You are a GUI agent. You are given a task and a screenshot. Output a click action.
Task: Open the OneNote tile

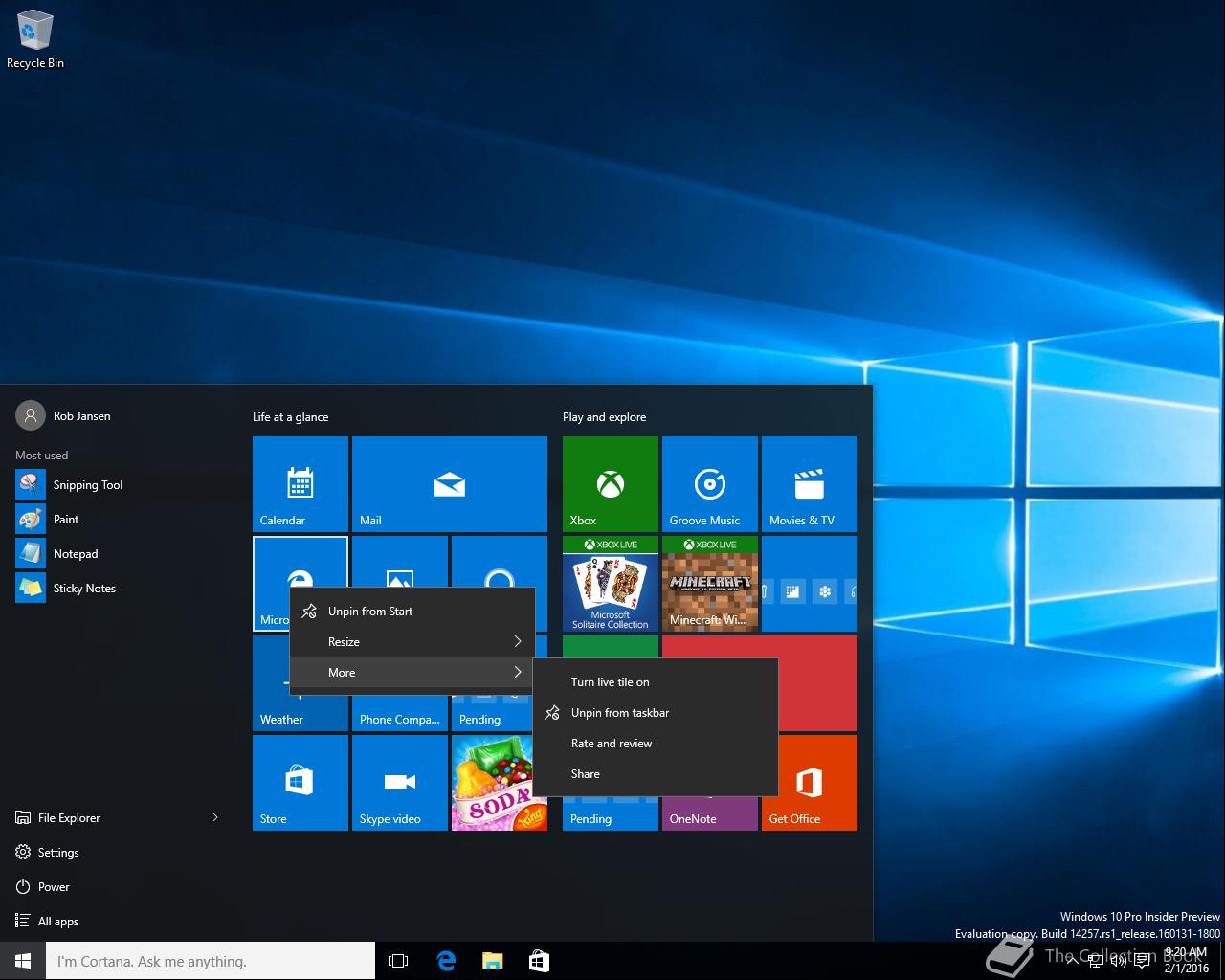(710, 812)
